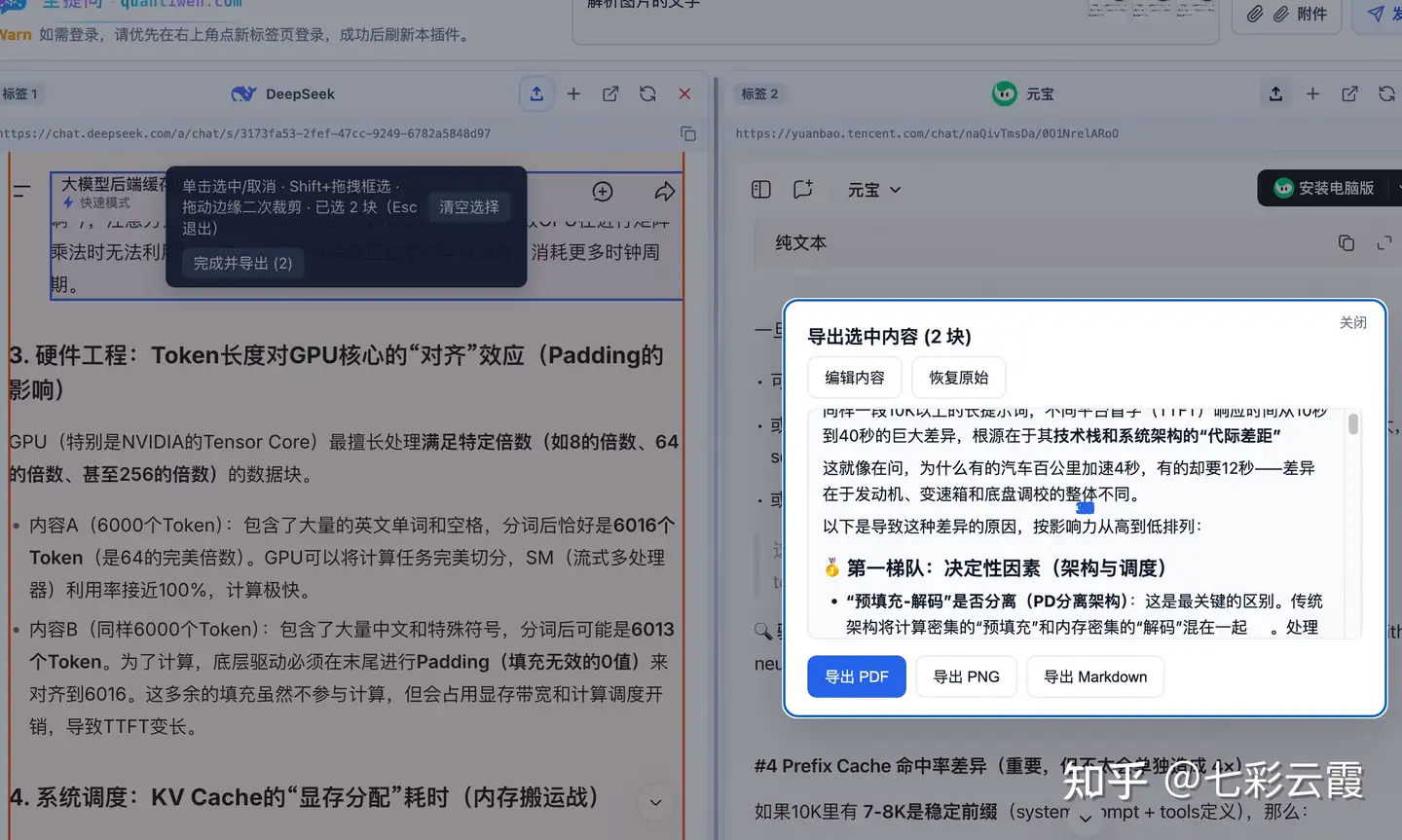The image size is (1402, 840).
Task: Click the 标签 1 tab label
Action: [19, 93]
